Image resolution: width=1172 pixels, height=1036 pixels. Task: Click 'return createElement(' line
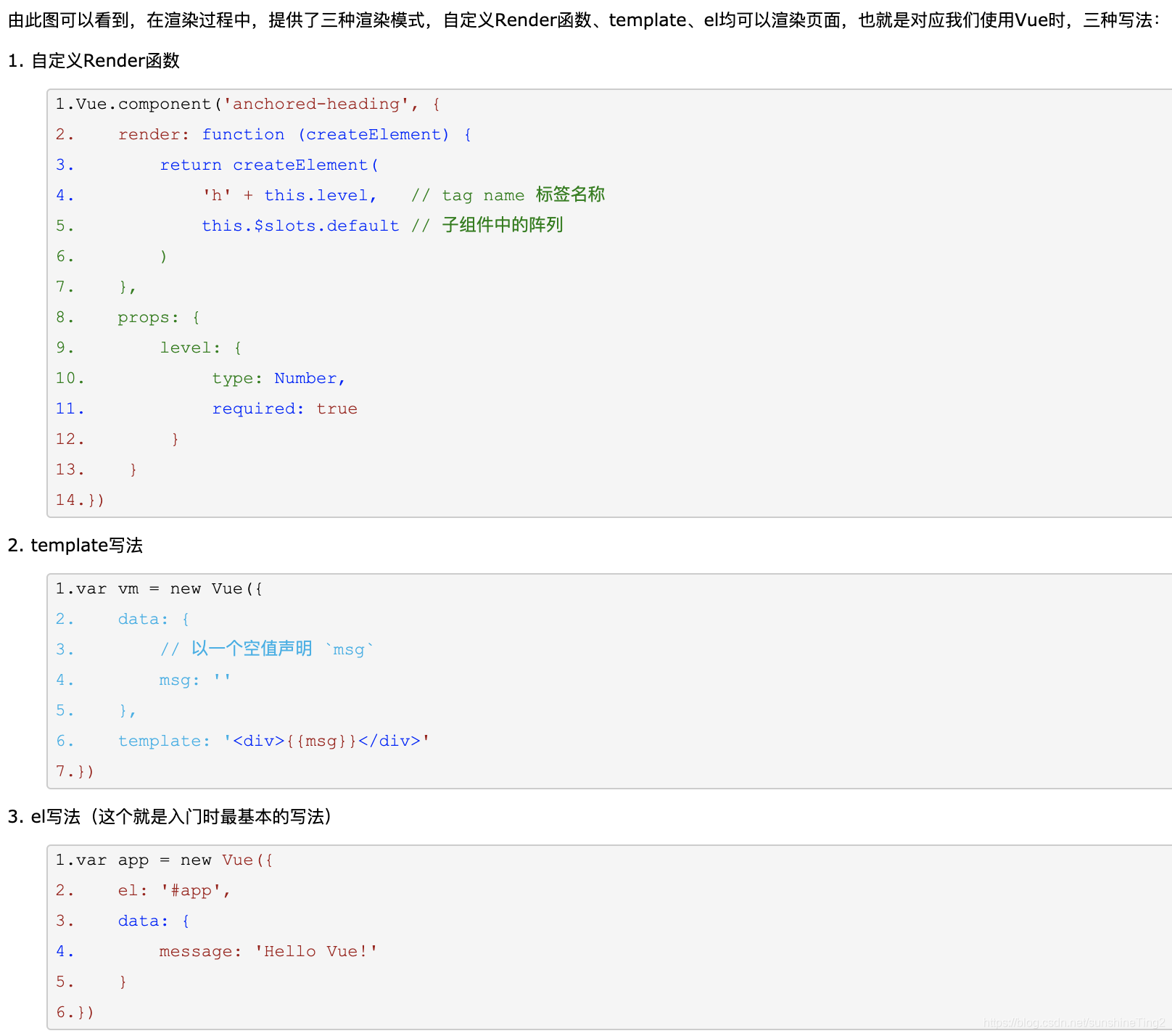pos(269,165)
